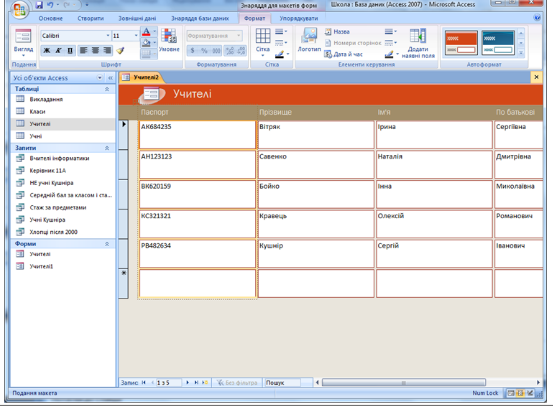Toggle bold formatting (Ж)
Screen dimensions: 553x412
coord(47,50)
